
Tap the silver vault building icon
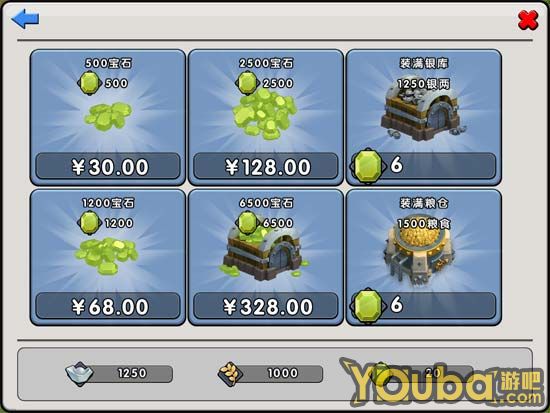[421, 114]
